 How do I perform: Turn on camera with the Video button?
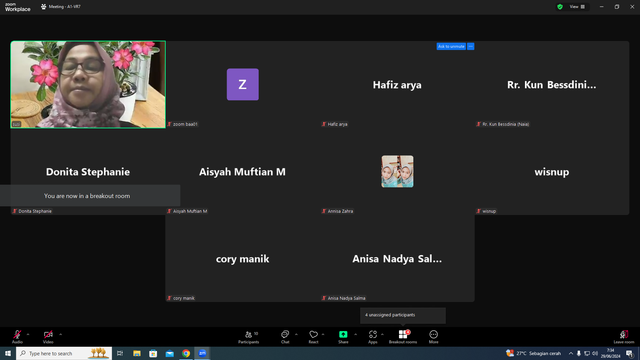click(48, 337)
